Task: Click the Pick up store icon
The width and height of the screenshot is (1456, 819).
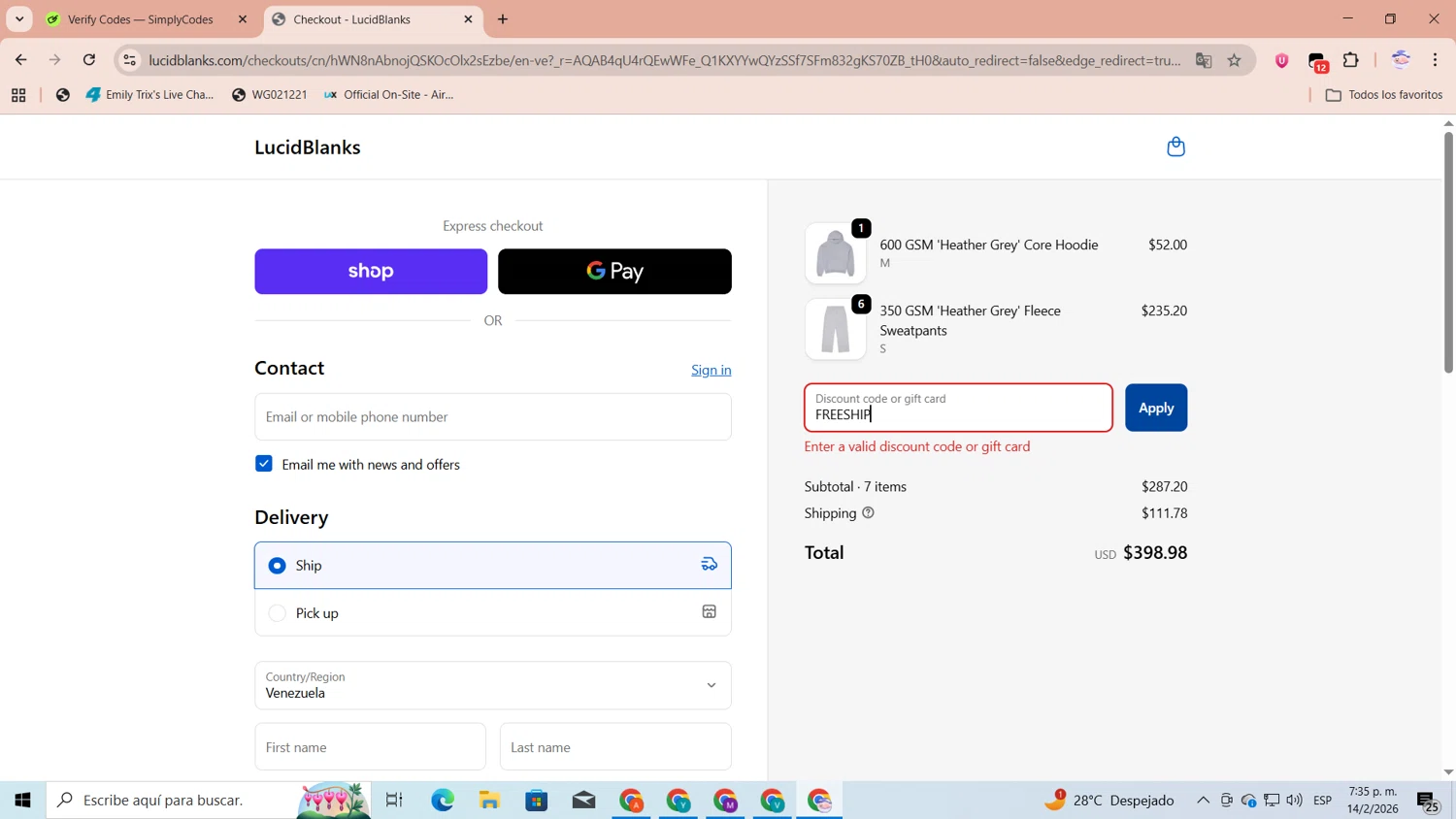Action: (x=710, y=612)
